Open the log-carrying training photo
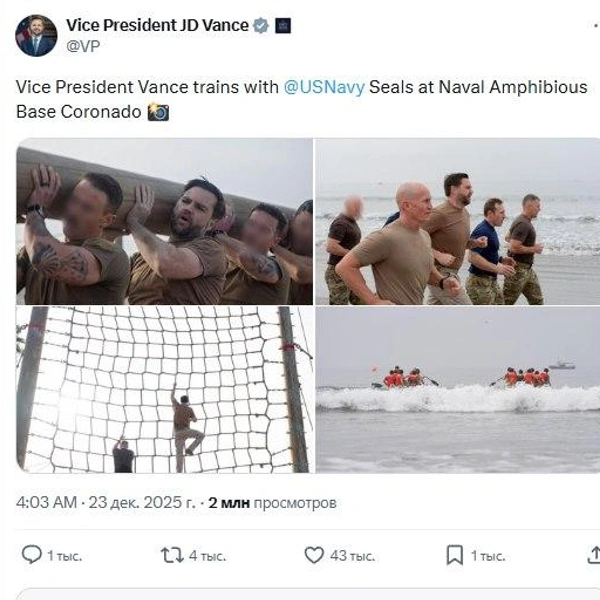This screenshot has width=600, height=600. [165, 222]
